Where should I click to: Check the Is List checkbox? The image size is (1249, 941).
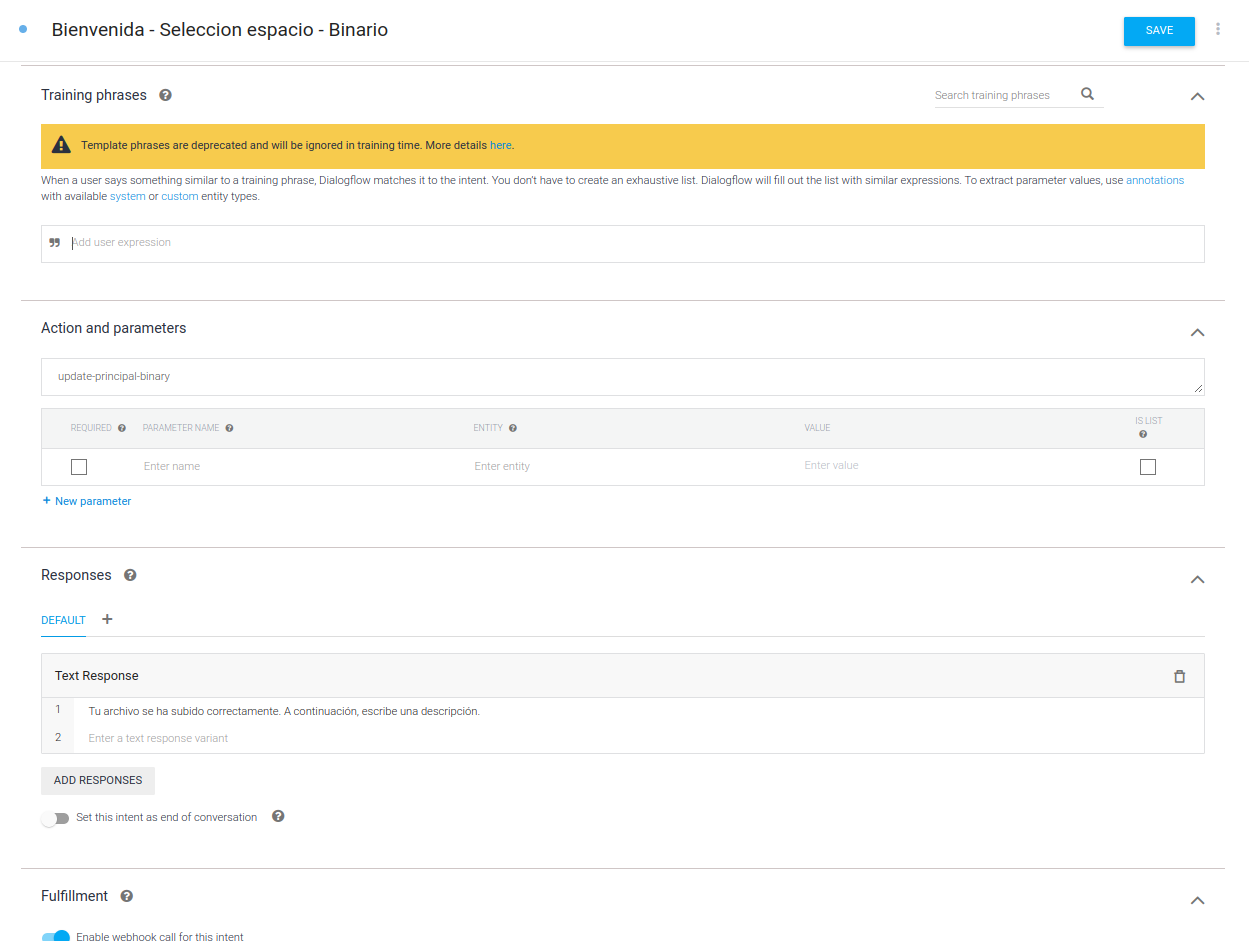1147,467
